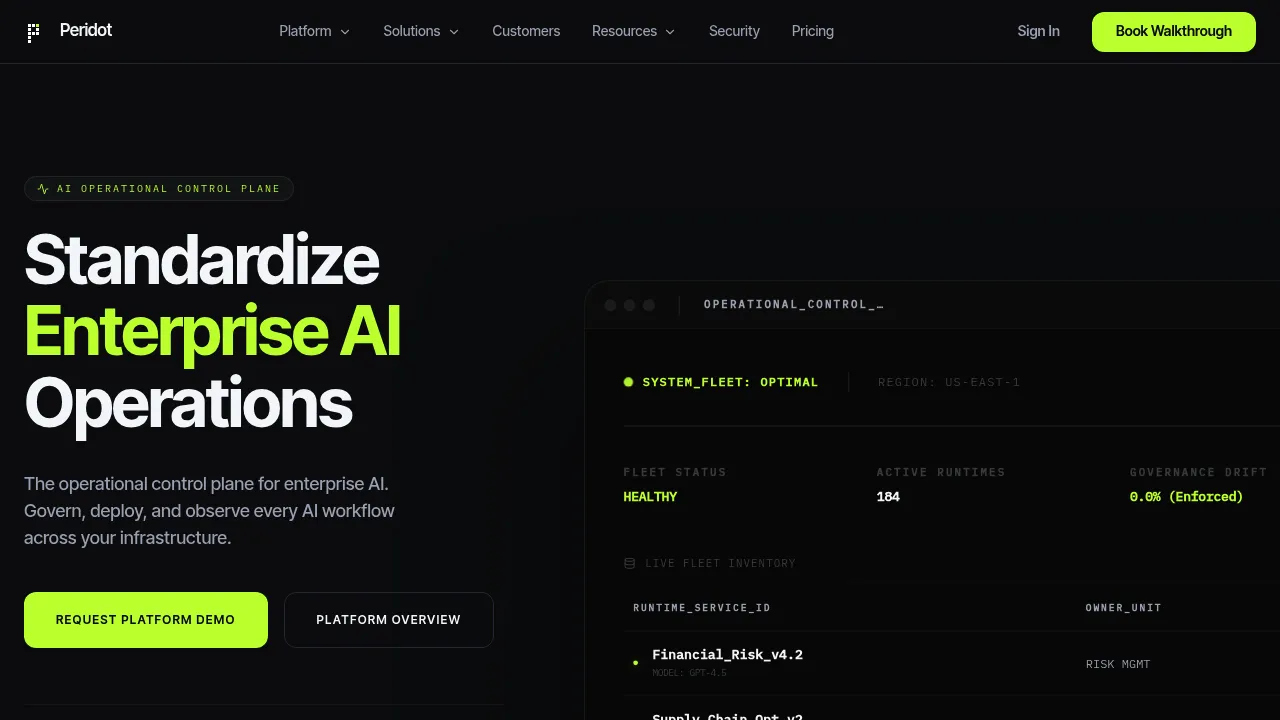Screen dimensions: 1280x720
Task: Open the Platform Overview button
Action: point(389,620)
